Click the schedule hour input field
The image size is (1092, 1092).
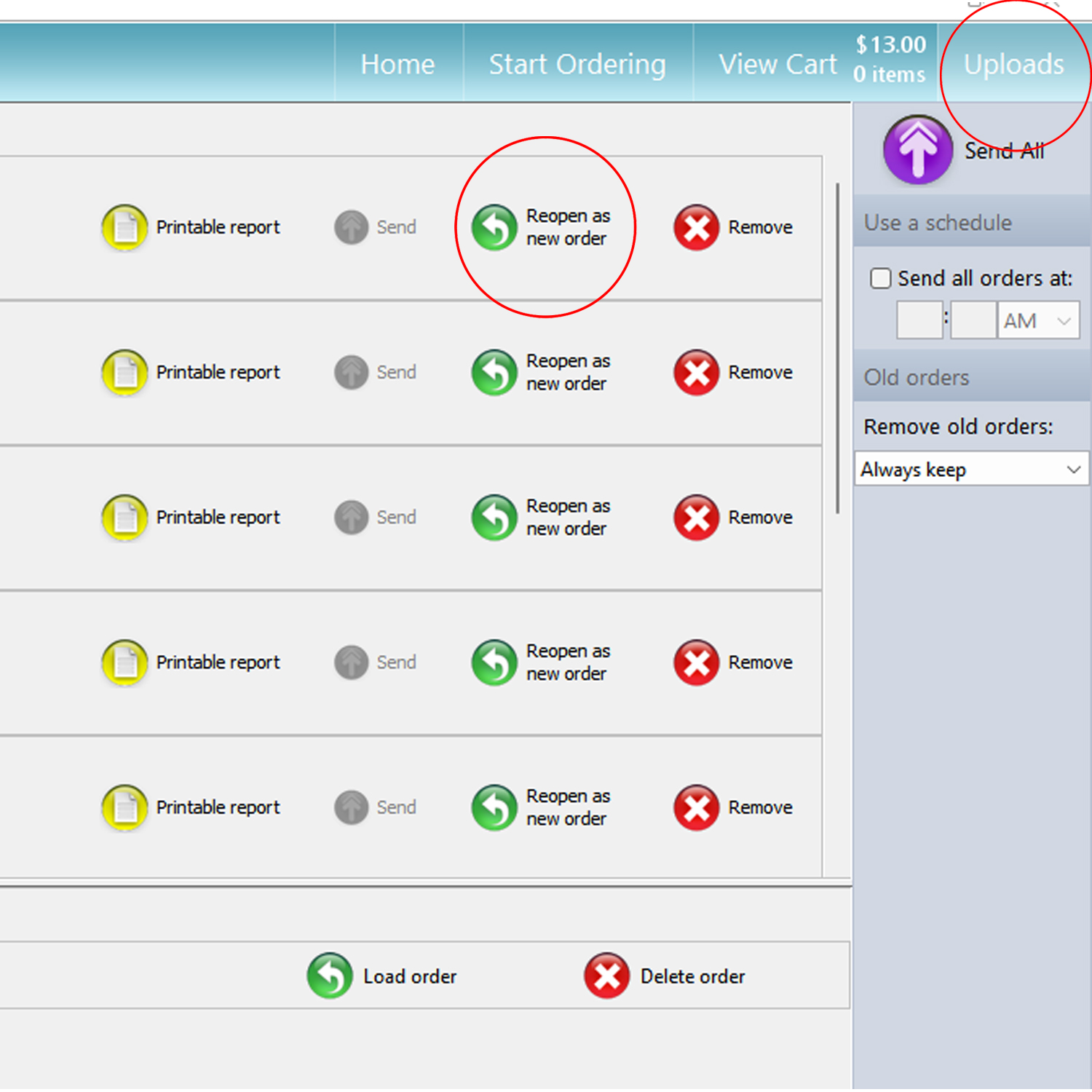919,320
